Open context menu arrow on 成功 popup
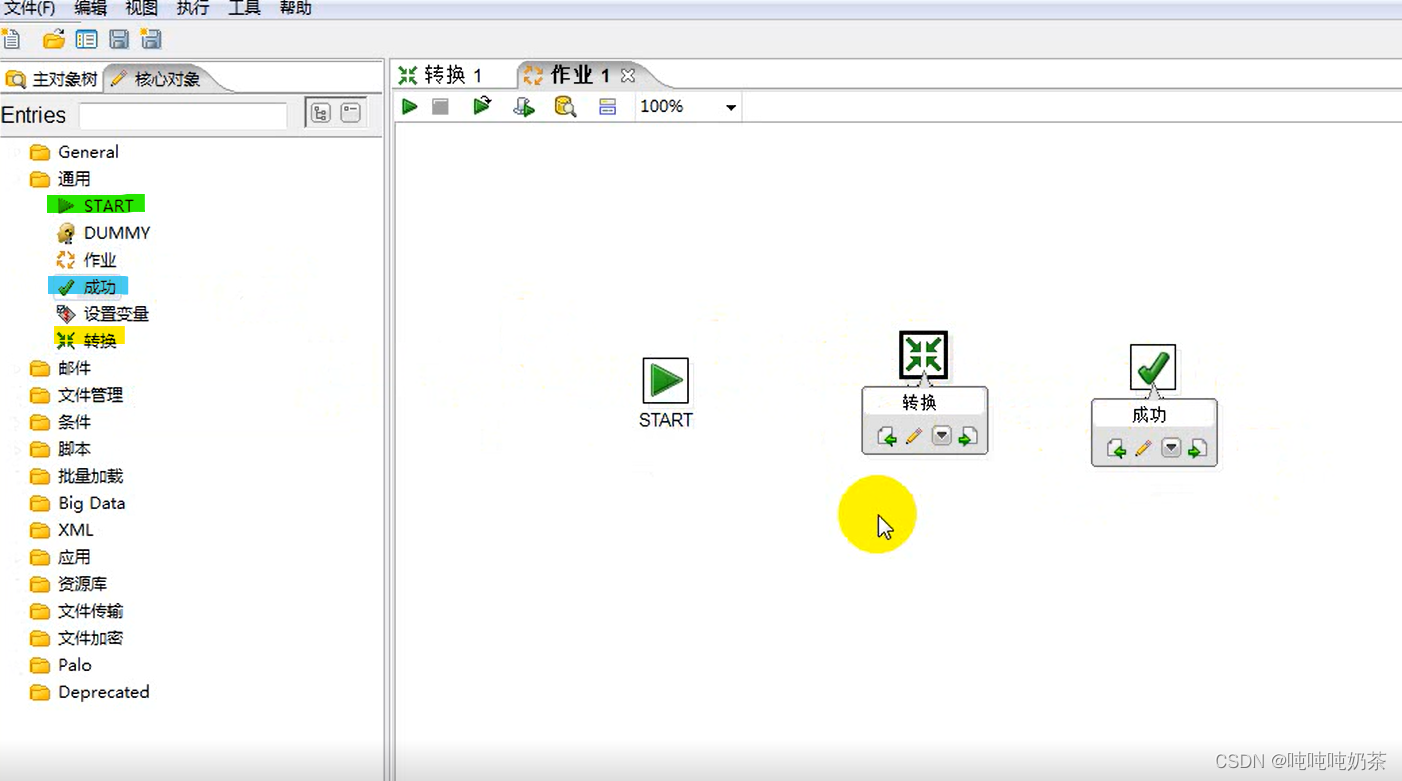 [1171, 448]
